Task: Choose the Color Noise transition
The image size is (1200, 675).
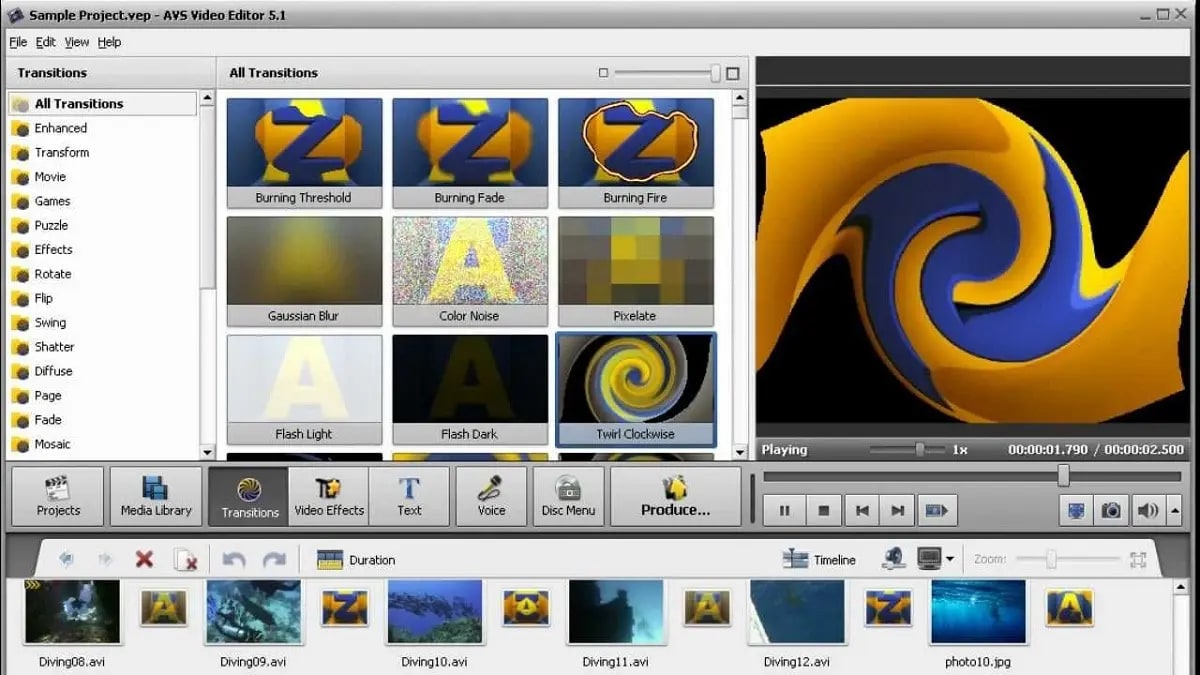Action: tap(470, 271)
